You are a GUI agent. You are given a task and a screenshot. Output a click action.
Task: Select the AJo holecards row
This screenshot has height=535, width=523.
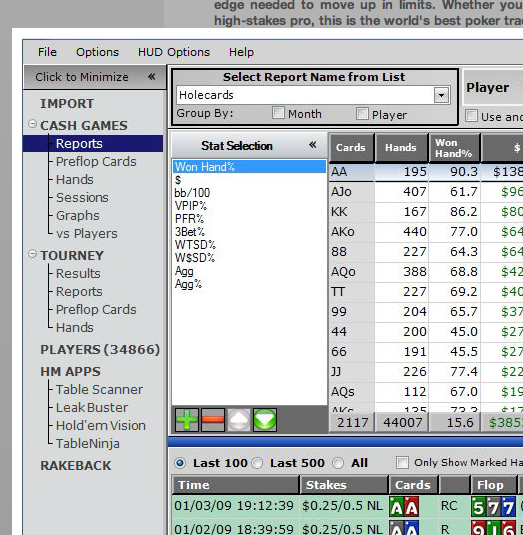(426, 192)
